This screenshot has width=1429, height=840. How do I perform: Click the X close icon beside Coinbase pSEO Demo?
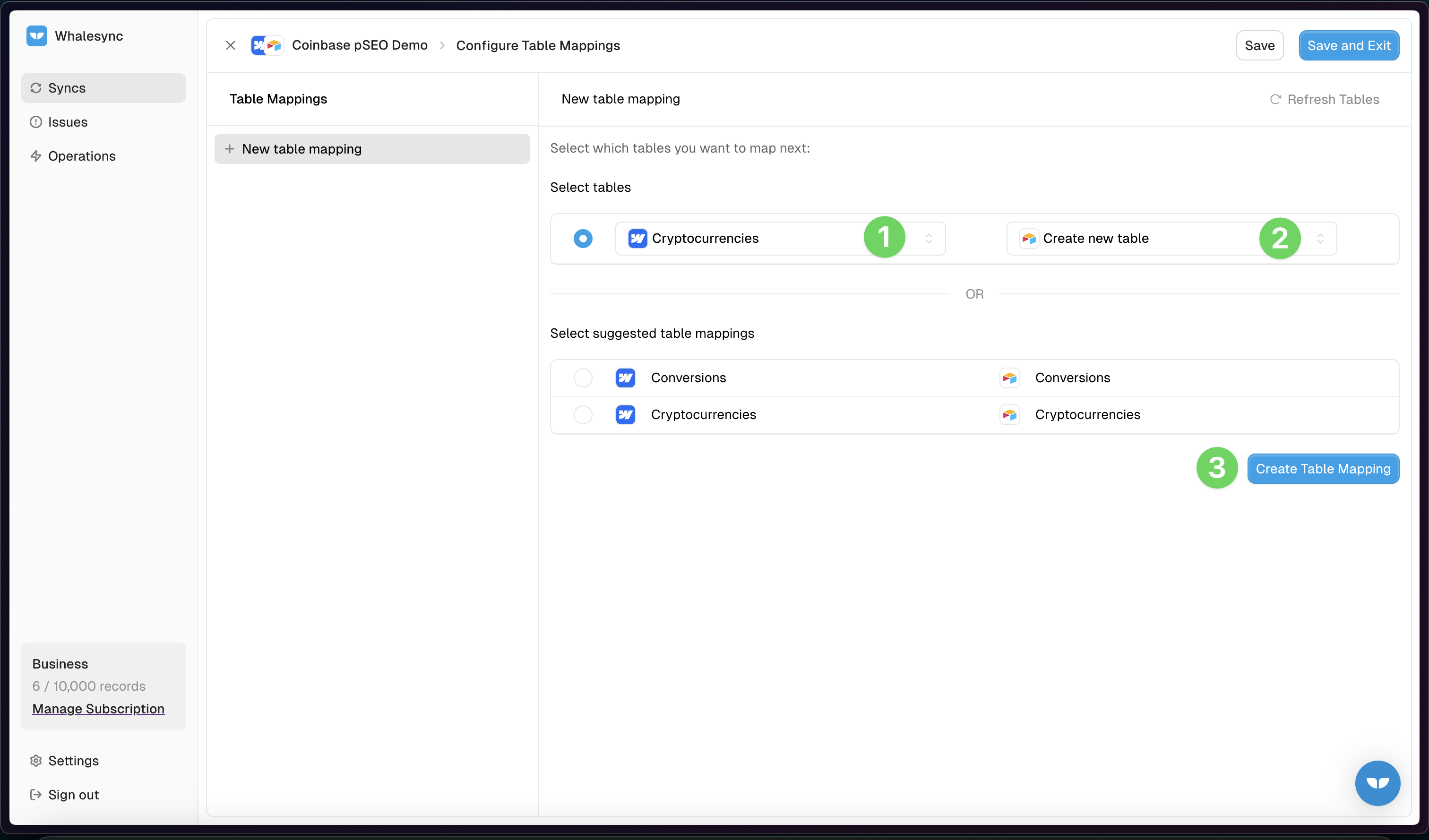tap(230, 45)
